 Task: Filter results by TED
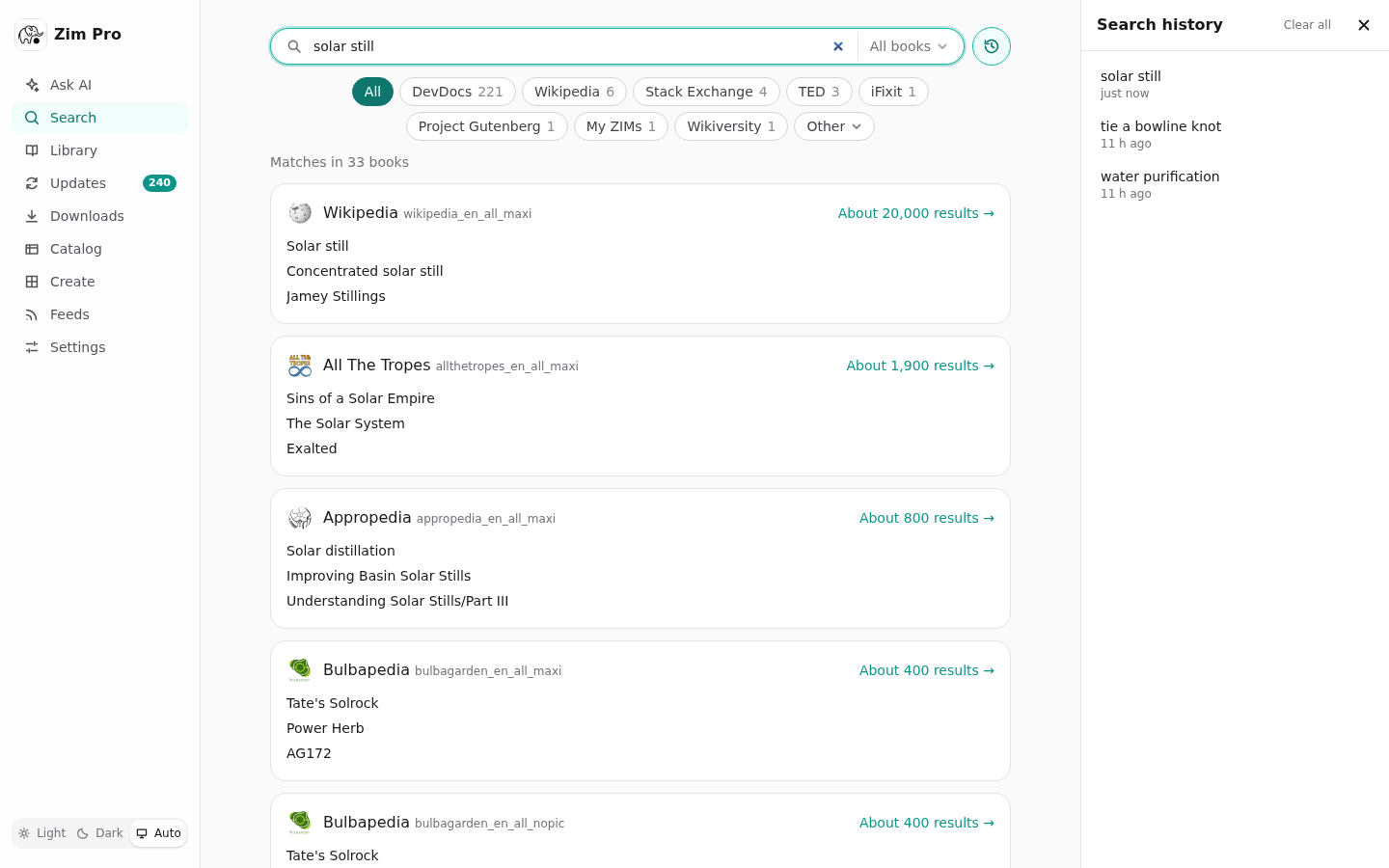coord(819,92)
